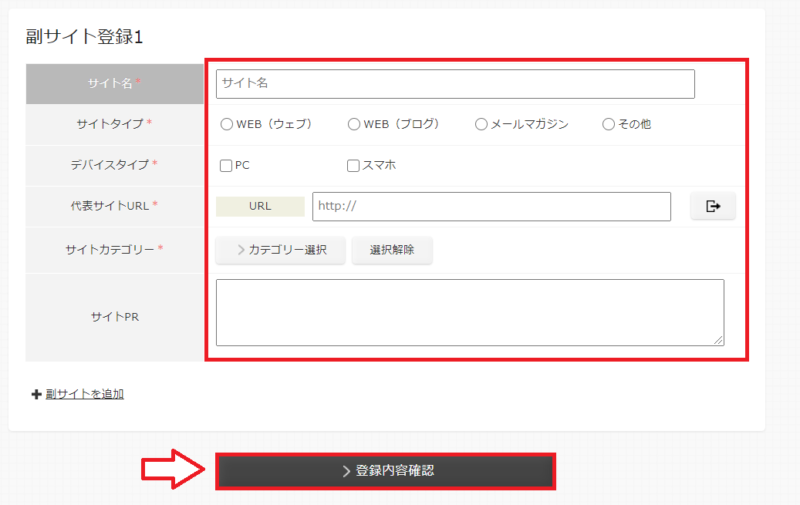The image size is (800, 505).
Task: Click the plus icon before 副サイトを追加
Action: pos(36,394)
